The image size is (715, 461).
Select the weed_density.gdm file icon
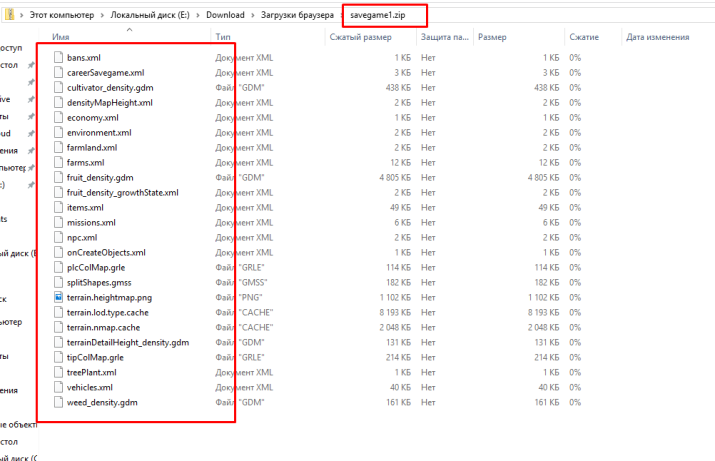(x=58, y=402)
